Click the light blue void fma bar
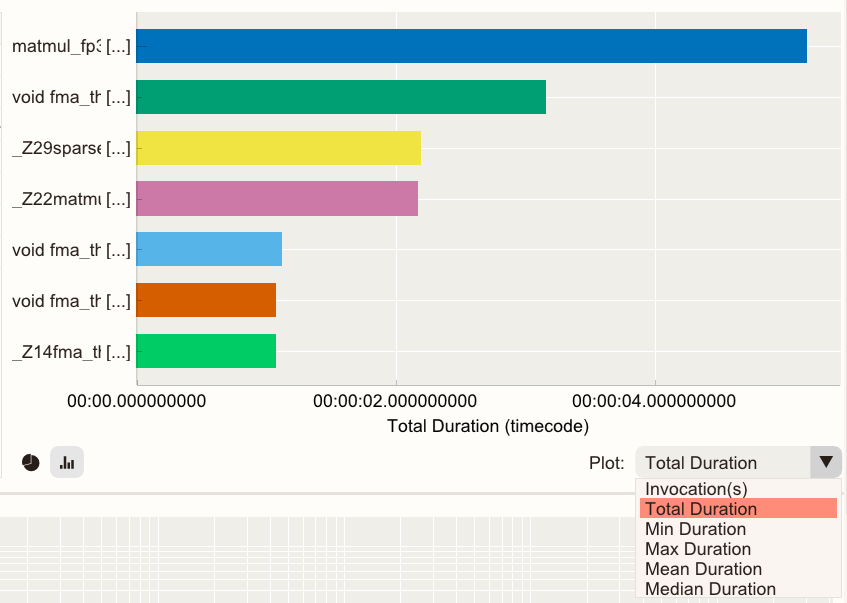 [209, 249]
